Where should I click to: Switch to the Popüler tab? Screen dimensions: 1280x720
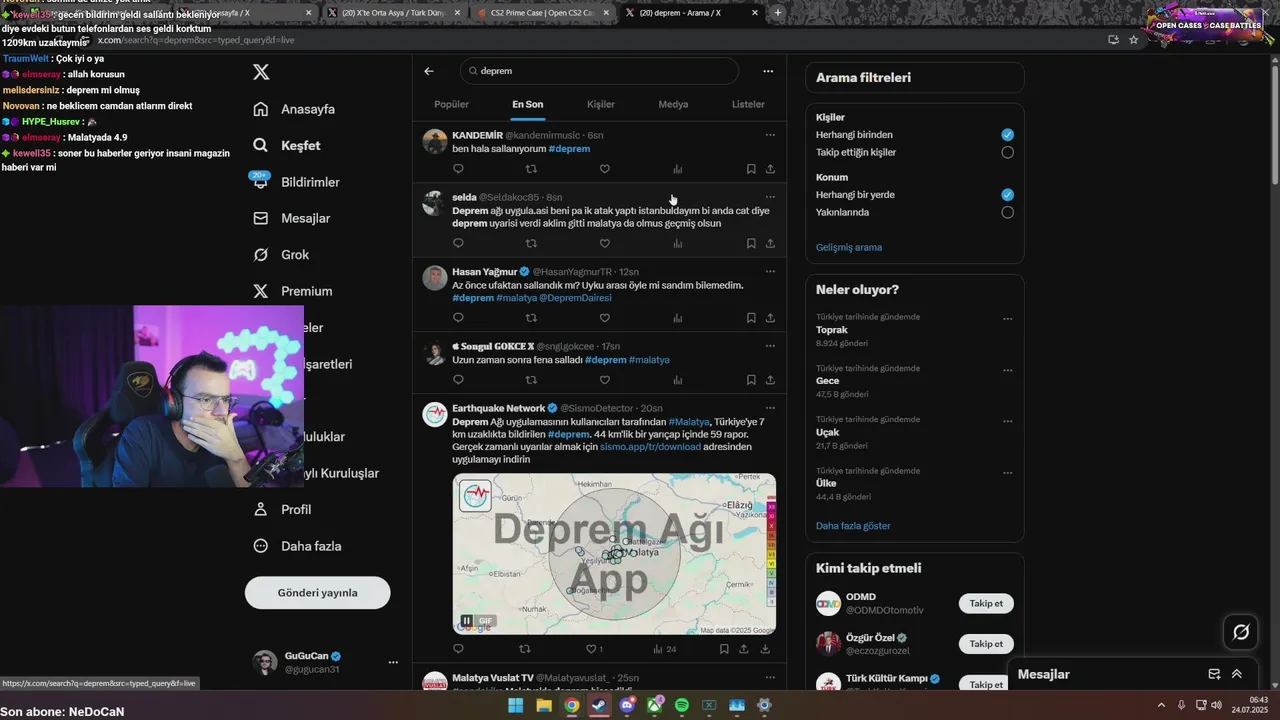(451, 104)
